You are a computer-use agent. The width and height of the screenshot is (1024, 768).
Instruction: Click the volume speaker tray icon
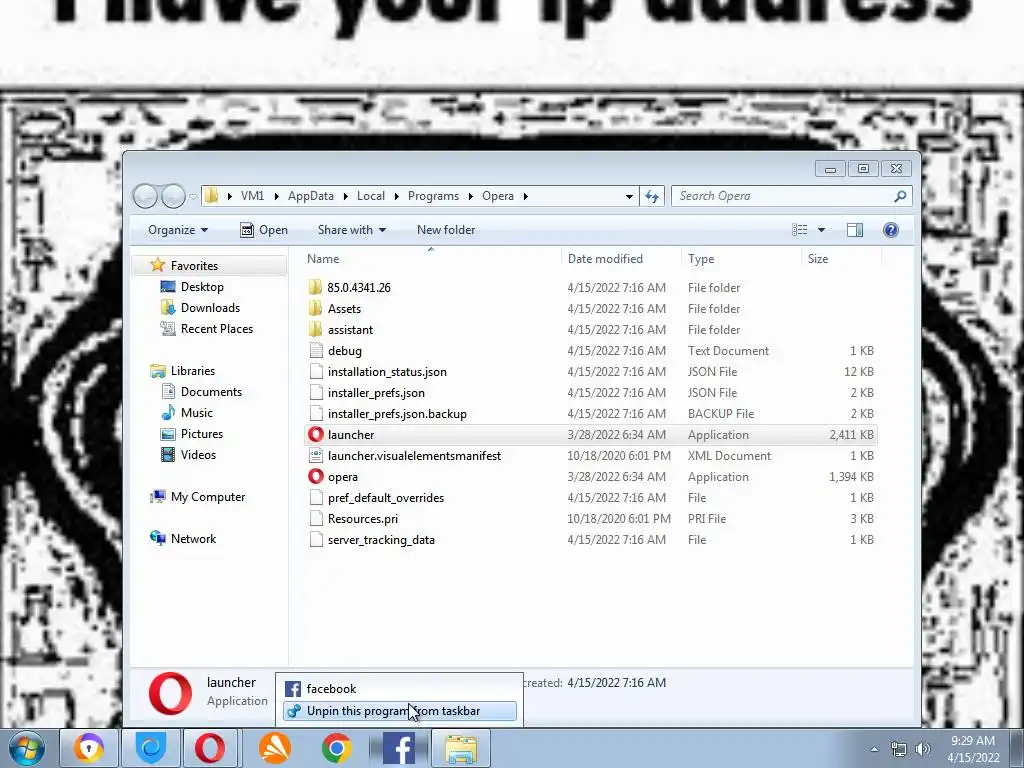click(922, 749)
